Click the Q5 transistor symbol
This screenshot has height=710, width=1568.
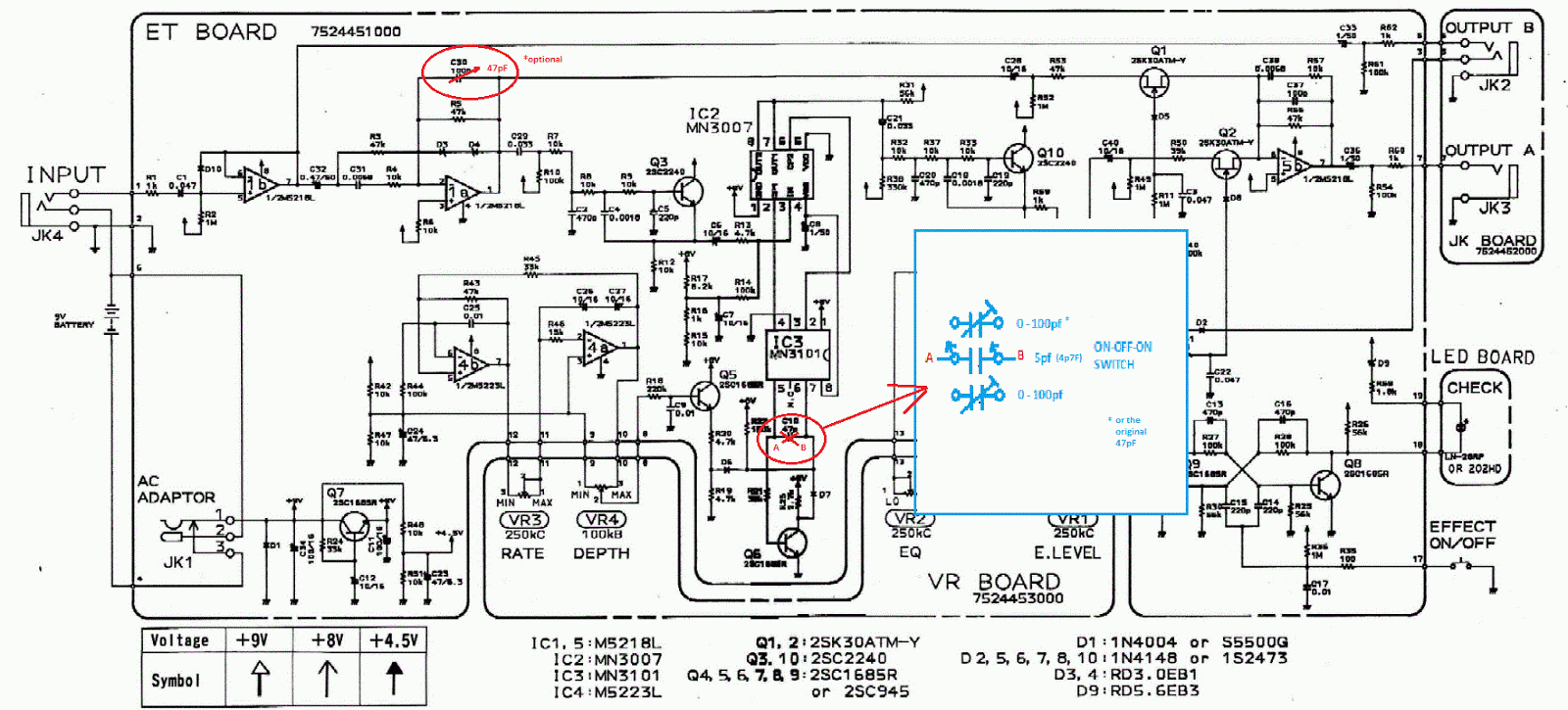pos(705,396)
